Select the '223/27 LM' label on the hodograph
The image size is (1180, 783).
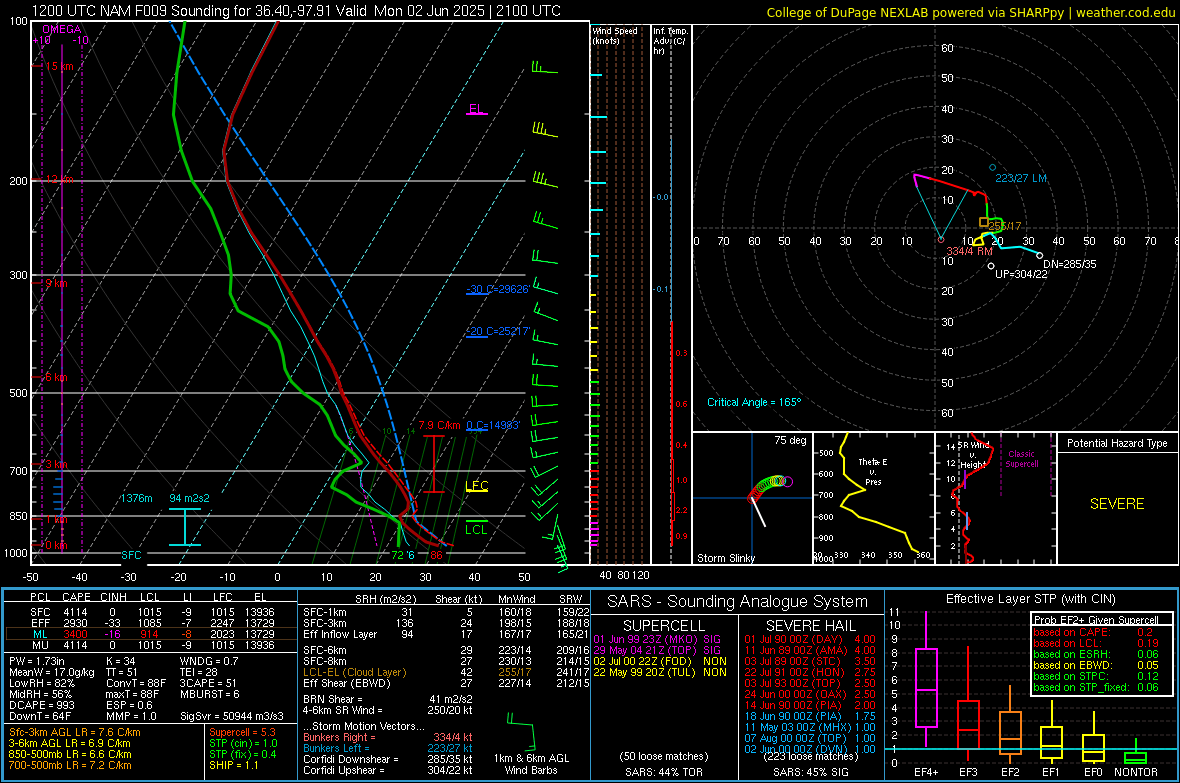(1020, 178)
